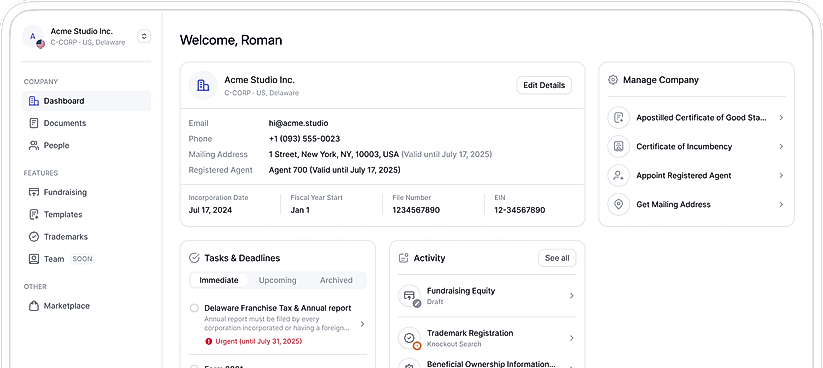This screenshot has width=823, height=368.
Task: Expand chevron for Fundraising Equity activity
Action: (x=572, y=296)
